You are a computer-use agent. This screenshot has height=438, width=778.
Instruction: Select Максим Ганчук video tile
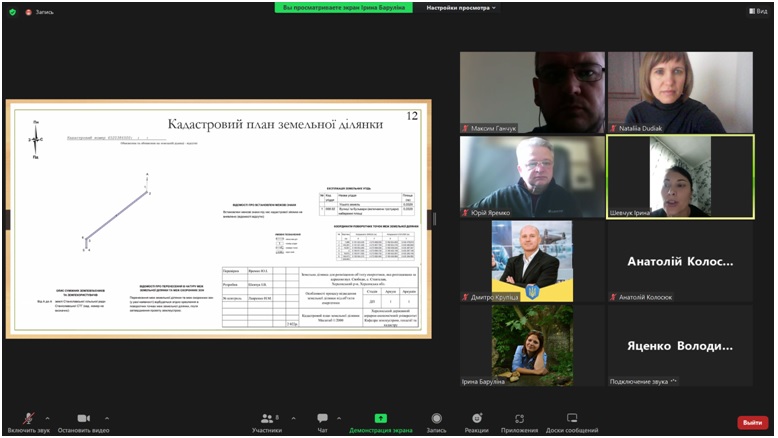pyautogui.click(x=532, y=92)
